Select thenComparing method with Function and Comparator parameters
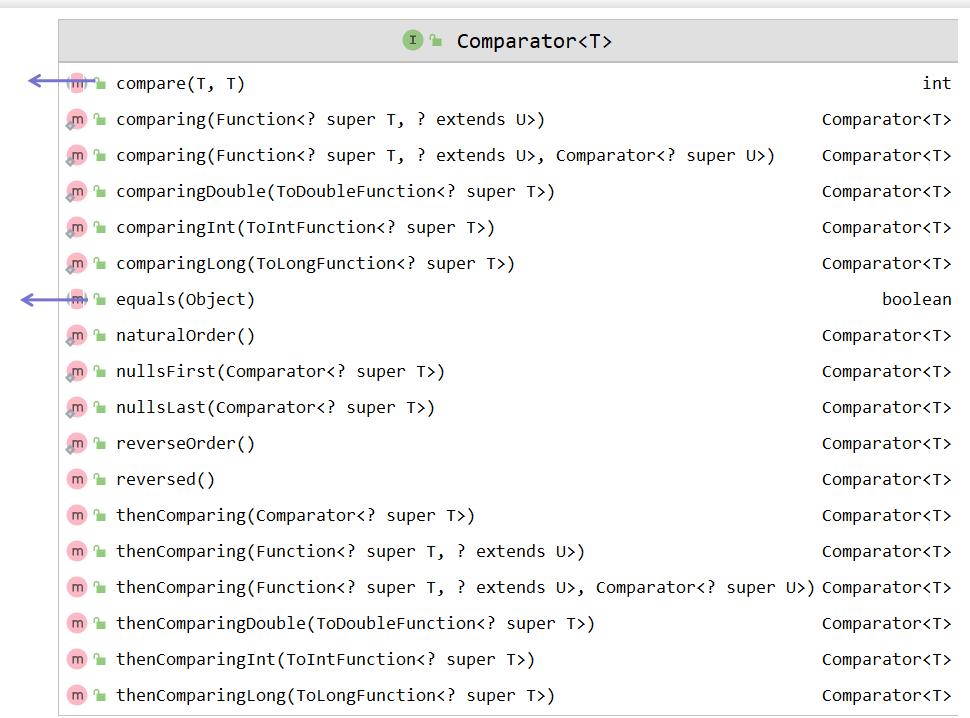The height and width of the screenshot is (718, 970). pos(465,588)
